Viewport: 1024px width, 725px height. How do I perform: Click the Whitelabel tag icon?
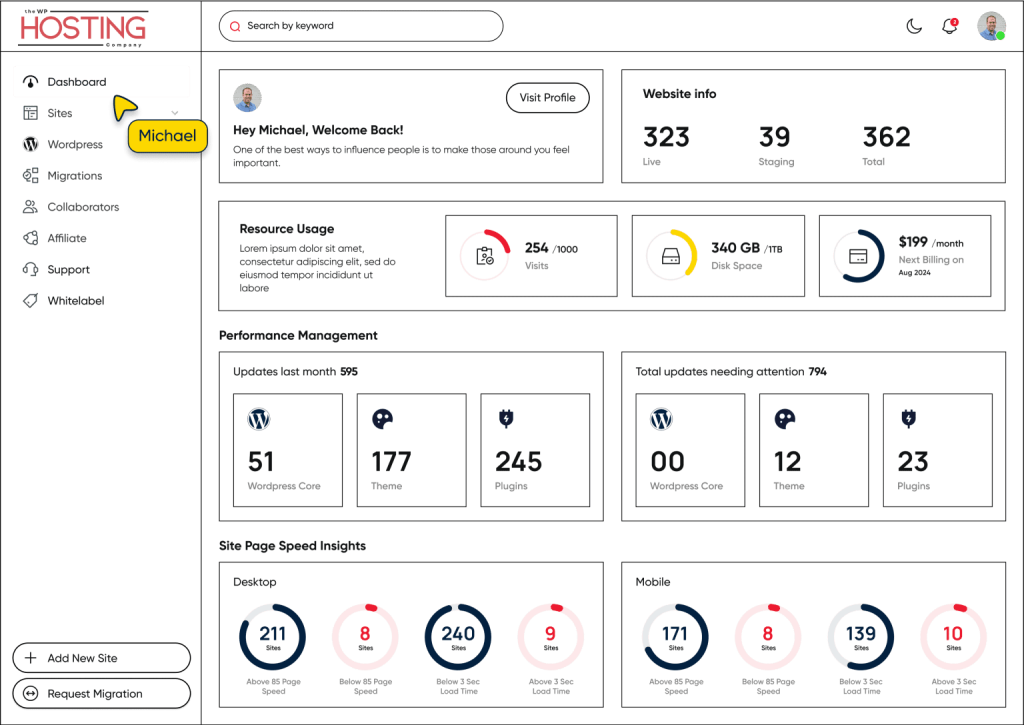pyautogui.click(x=30, y=301)
